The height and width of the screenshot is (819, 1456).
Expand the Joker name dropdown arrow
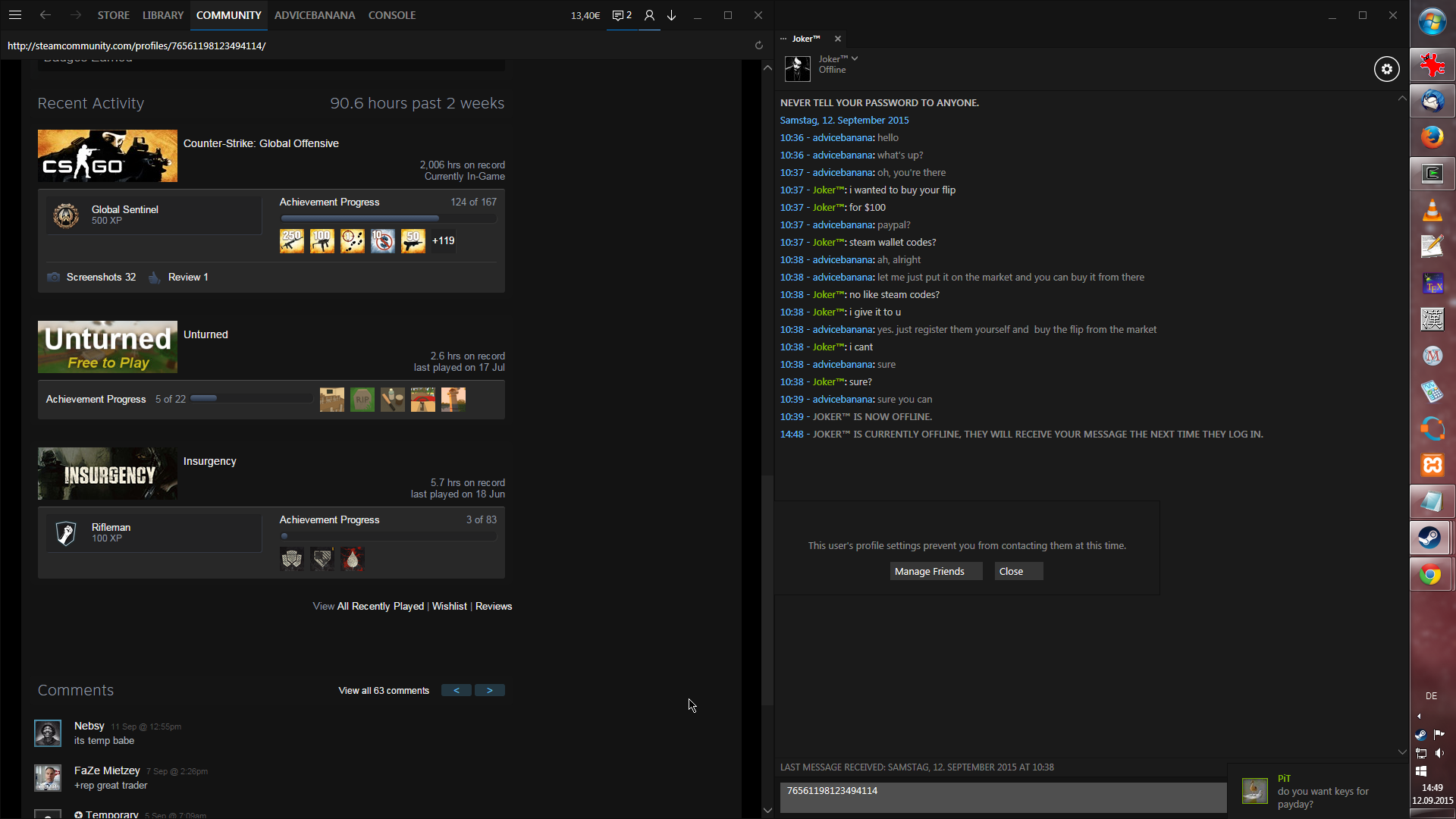click(855, 58)
